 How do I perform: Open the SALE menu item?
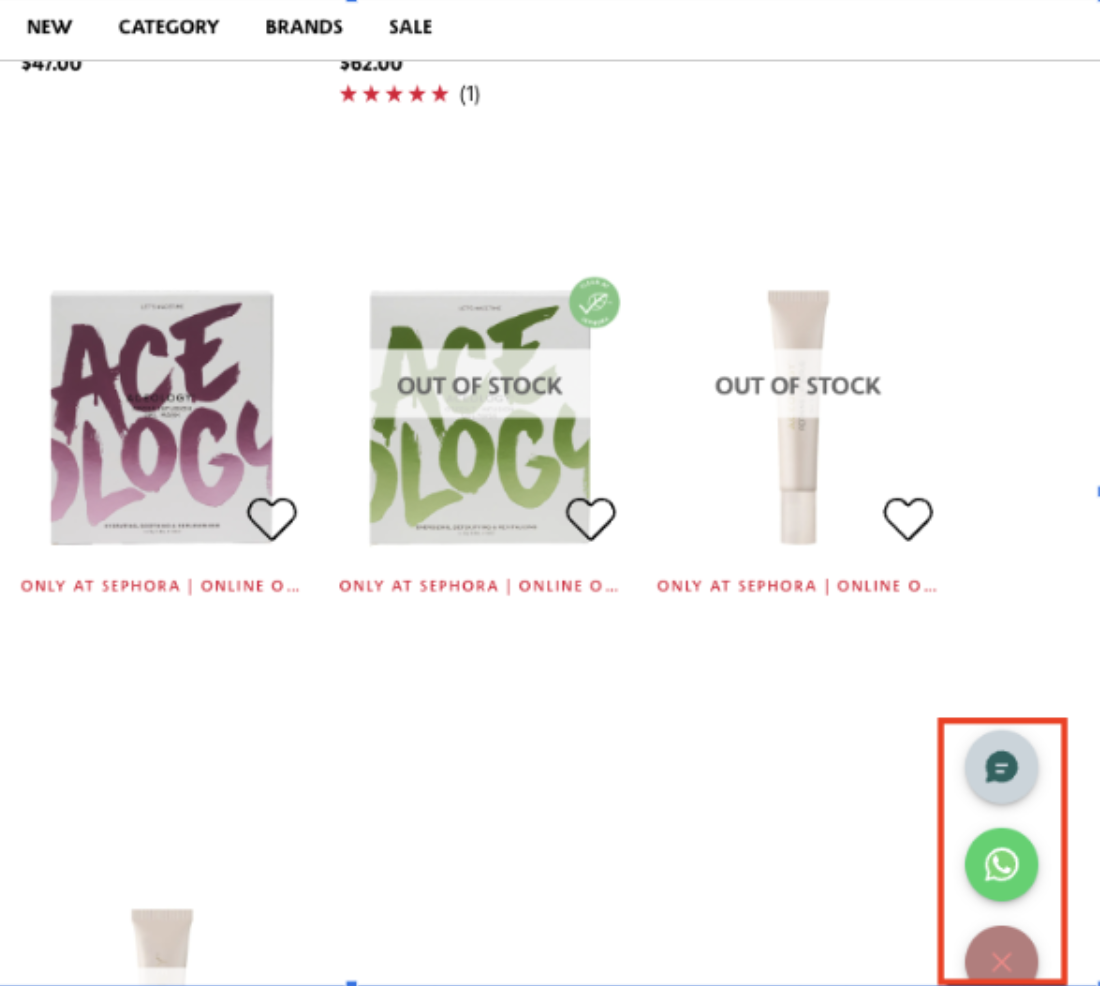(x=410, y=27)
